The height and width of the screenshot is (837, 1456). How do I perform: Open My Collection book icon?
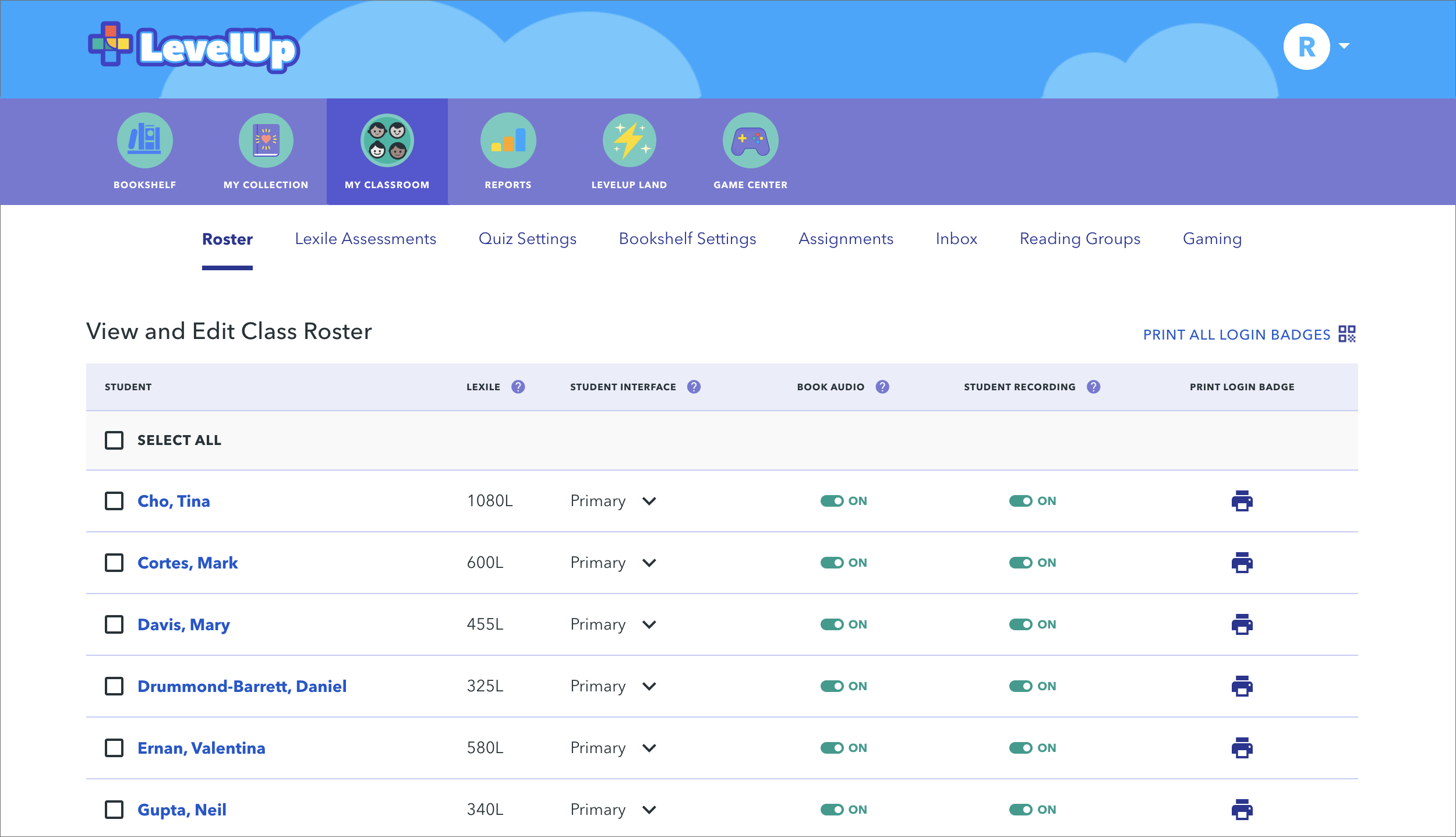pyautogui.click(x=266, y=140)
